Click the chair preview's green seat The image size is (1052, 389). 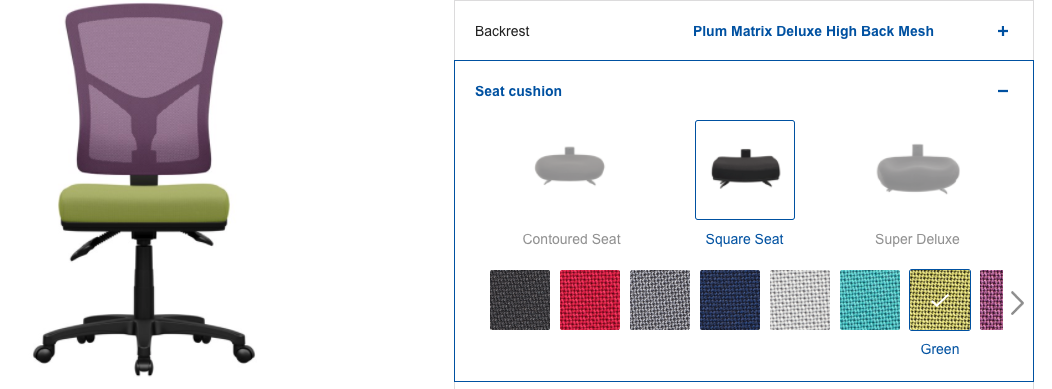point(144,204)
